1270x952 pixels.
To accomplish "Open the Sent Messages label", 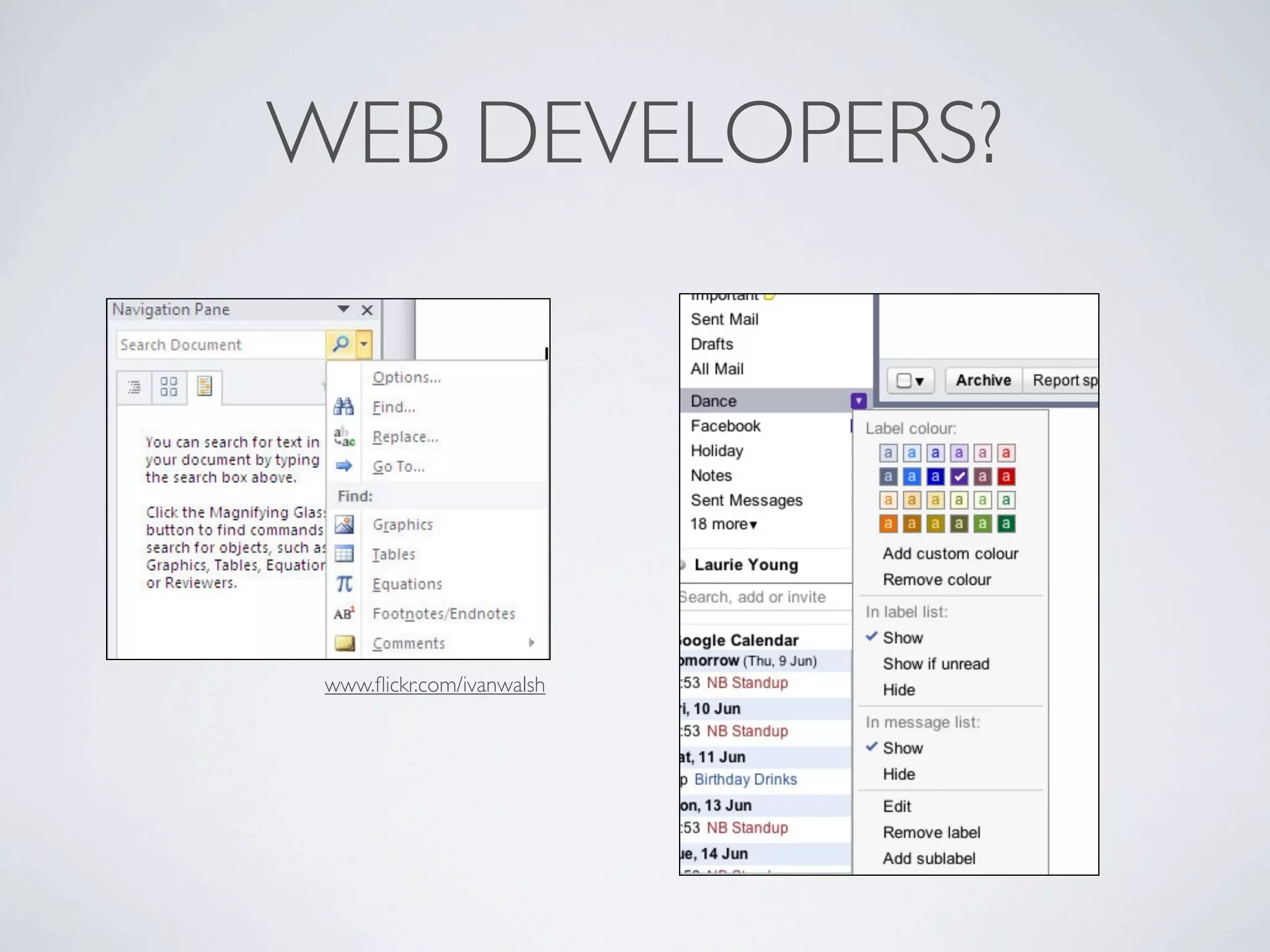I will point(747,500).
